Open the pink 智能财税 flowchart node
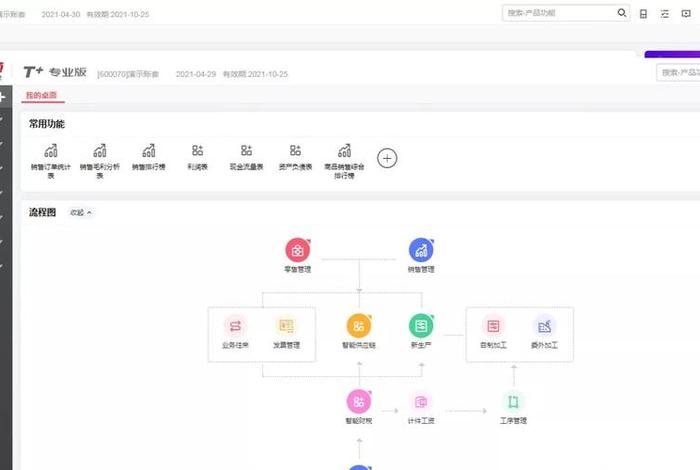Viewport: 700px width, 470px height. (x=359, y=402)
